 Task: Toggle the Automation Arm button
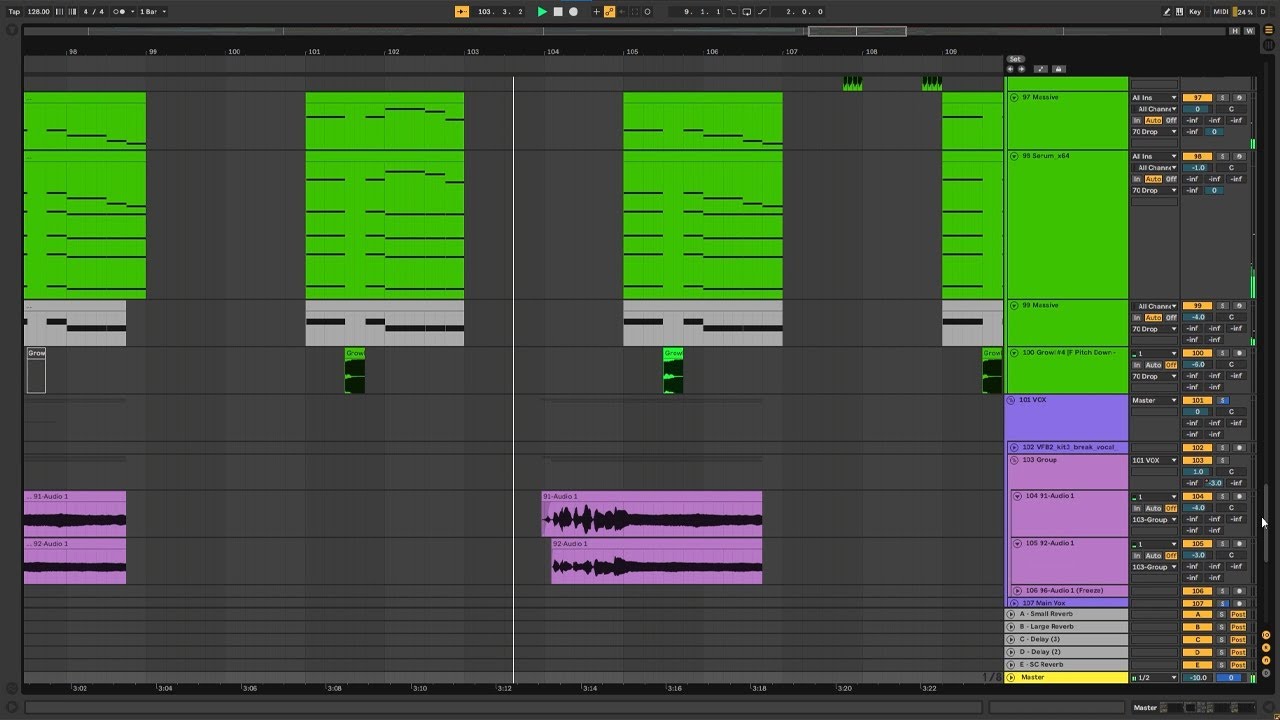609,11
